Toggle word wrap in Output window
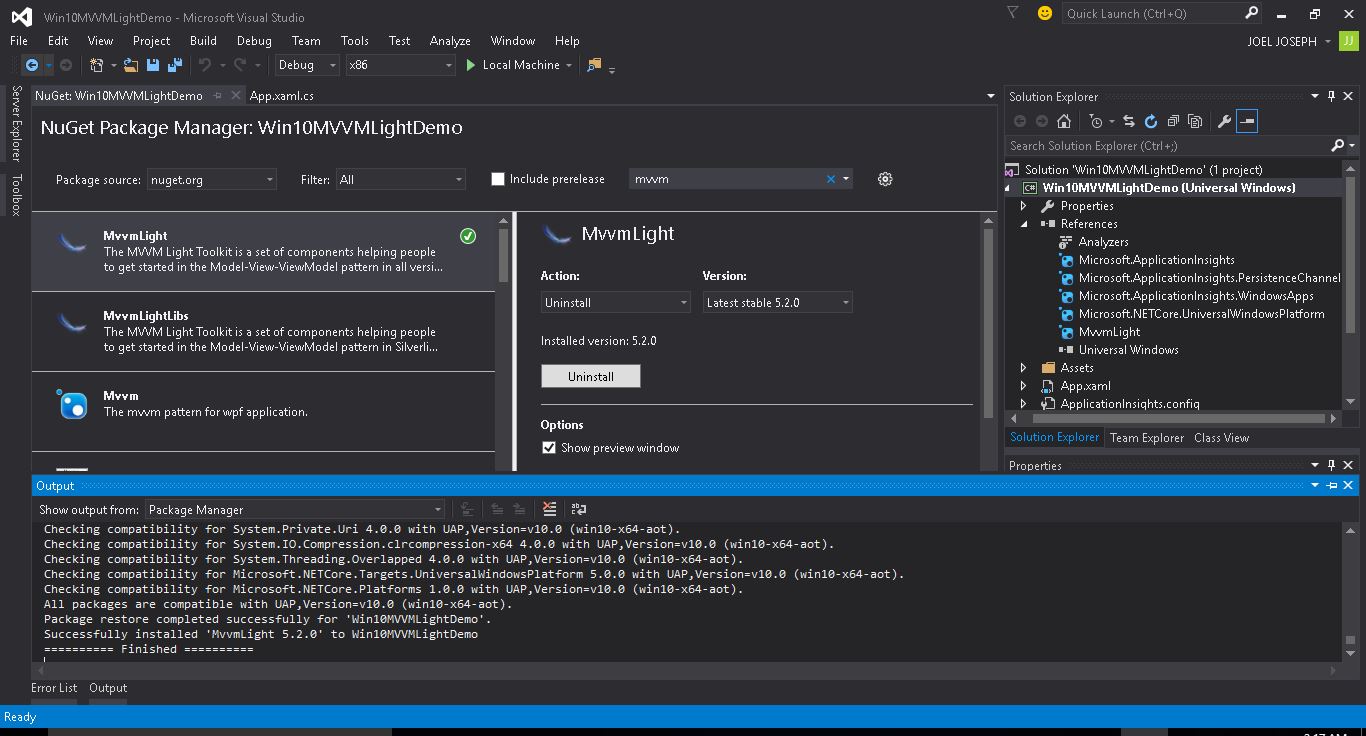1366x736 pixels. tap(578, 509)
